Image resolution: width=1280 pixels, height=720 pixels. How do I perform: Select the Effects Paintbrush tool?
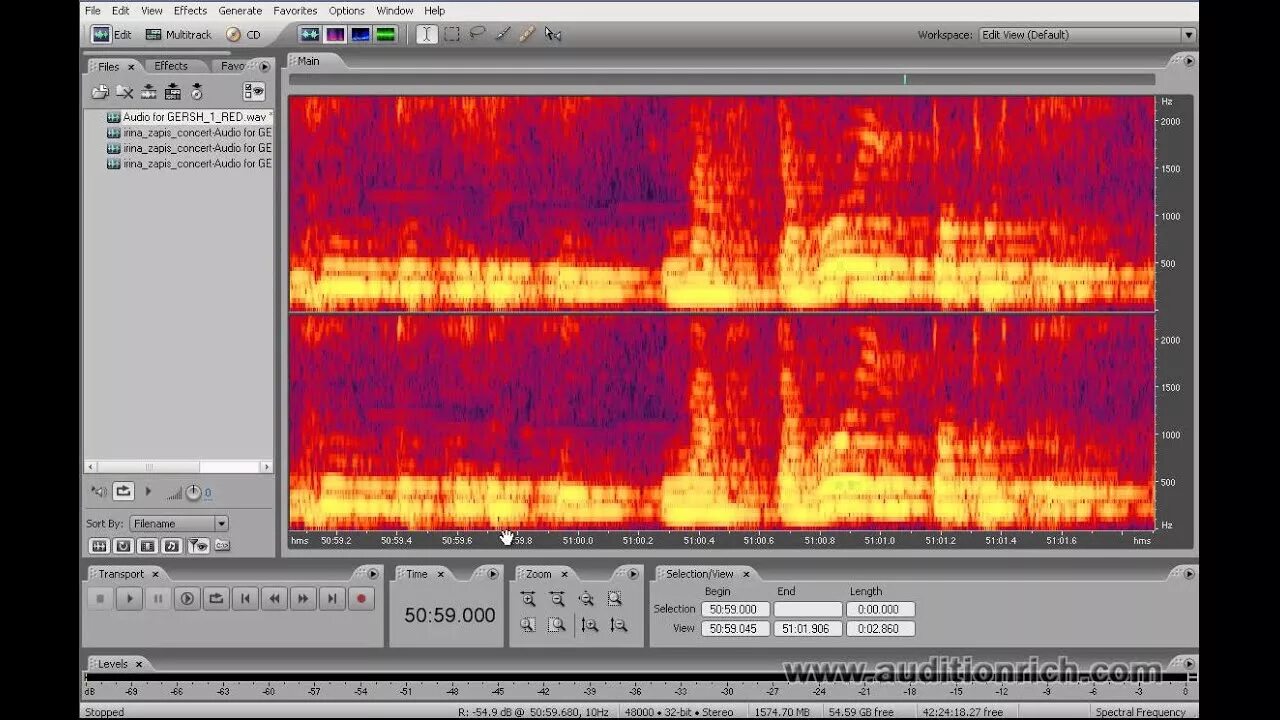[502, 34]
